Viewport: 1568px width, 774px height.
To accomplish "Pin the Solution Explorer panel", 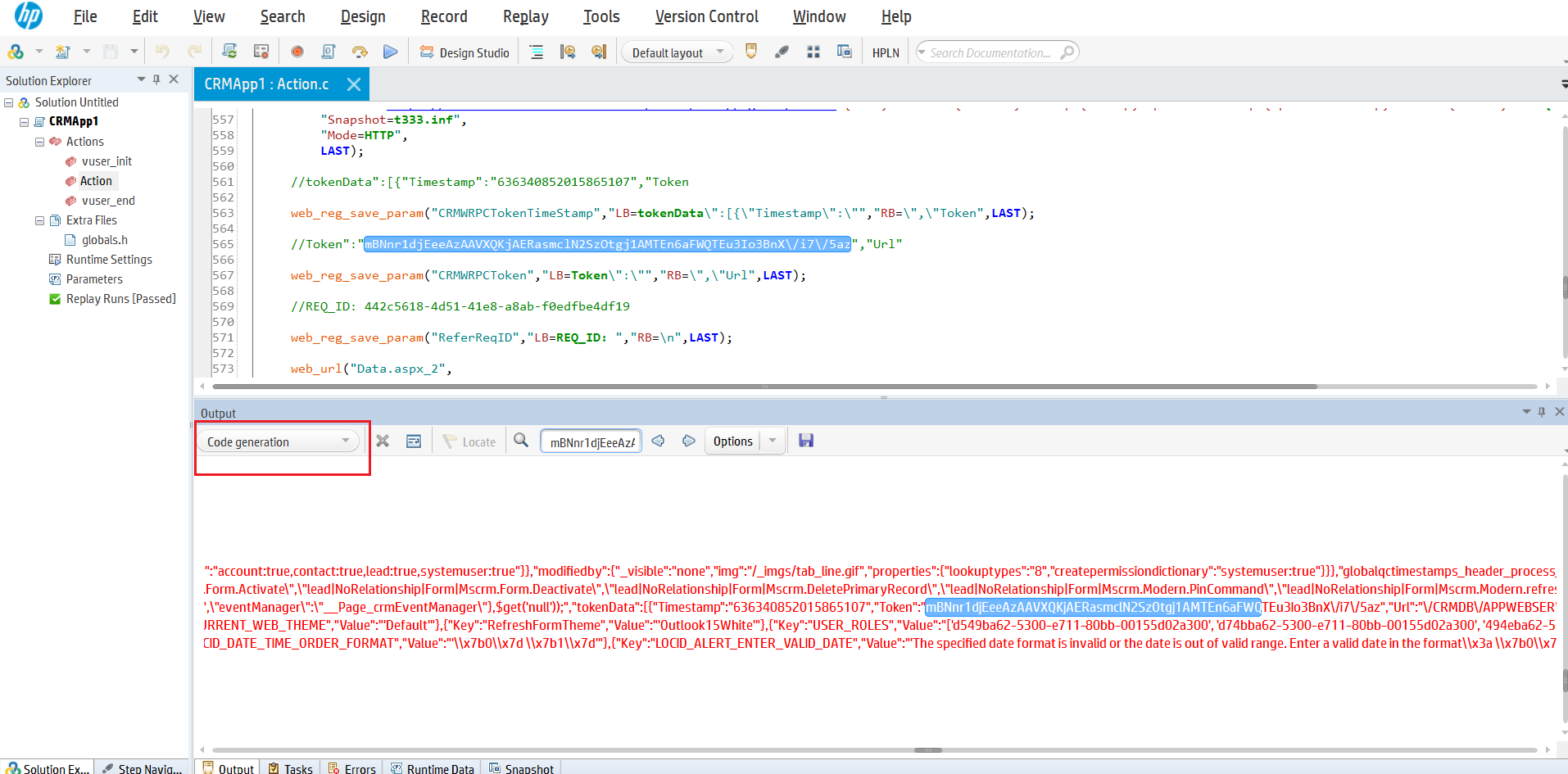I will pyautogui.click(x=156, y=79).
